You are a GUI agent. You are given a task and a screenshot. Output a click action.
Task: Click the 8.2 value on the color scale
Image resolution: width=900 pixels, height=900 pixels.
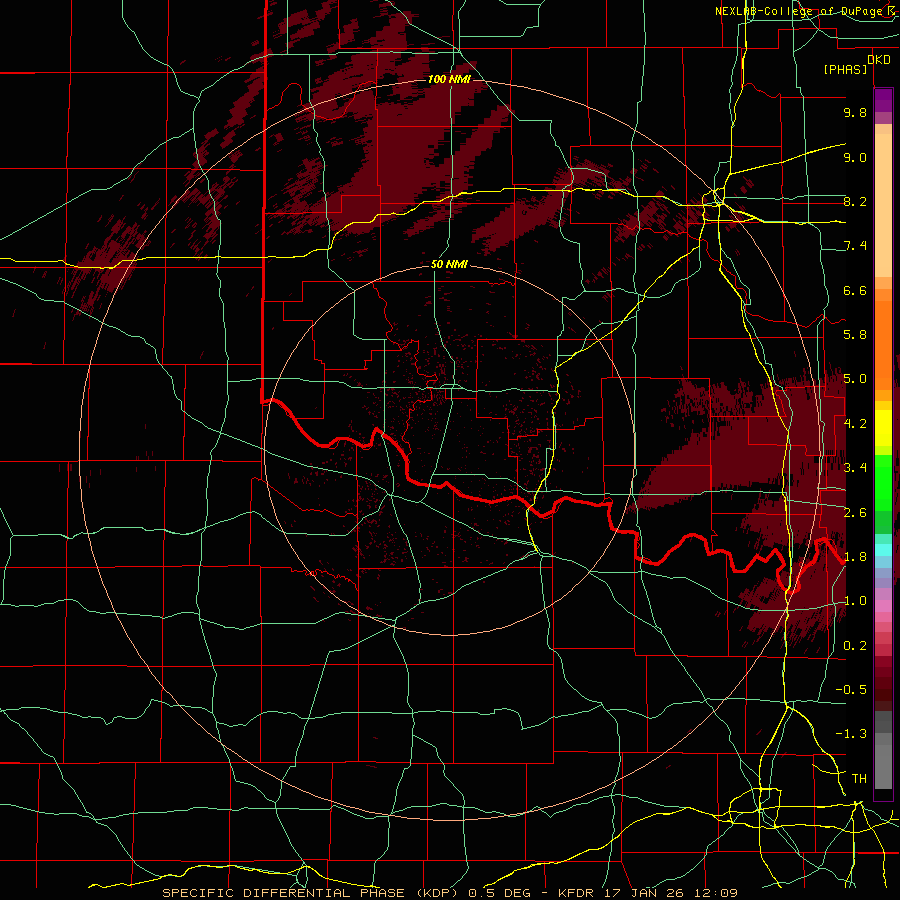point(855,201)
